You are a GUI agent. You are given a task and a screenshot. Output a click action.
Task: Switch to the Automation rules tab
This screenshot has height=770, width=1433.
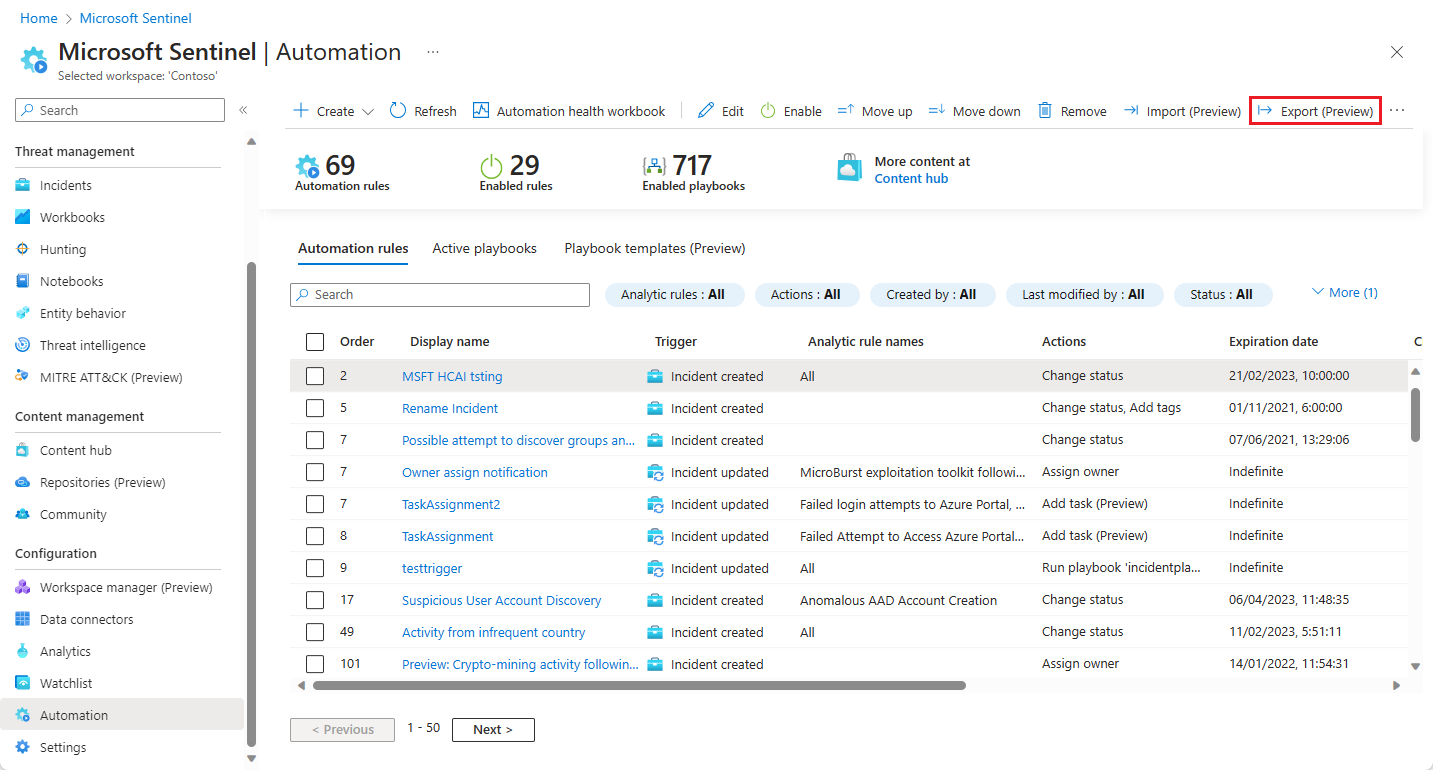(x=353, y=249)
